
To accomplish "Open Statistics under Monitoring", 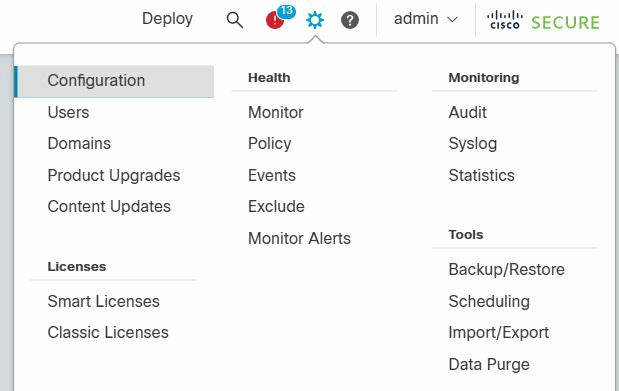I will click(x=481, y=175).
